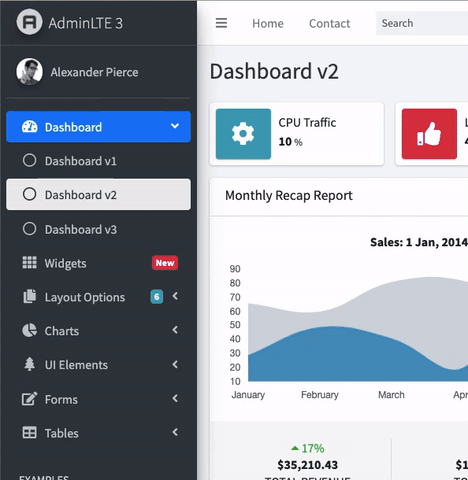Click the circle icon beside Dashboard v3
This screenshot has height=480, width=468.
tap(30, 229)
